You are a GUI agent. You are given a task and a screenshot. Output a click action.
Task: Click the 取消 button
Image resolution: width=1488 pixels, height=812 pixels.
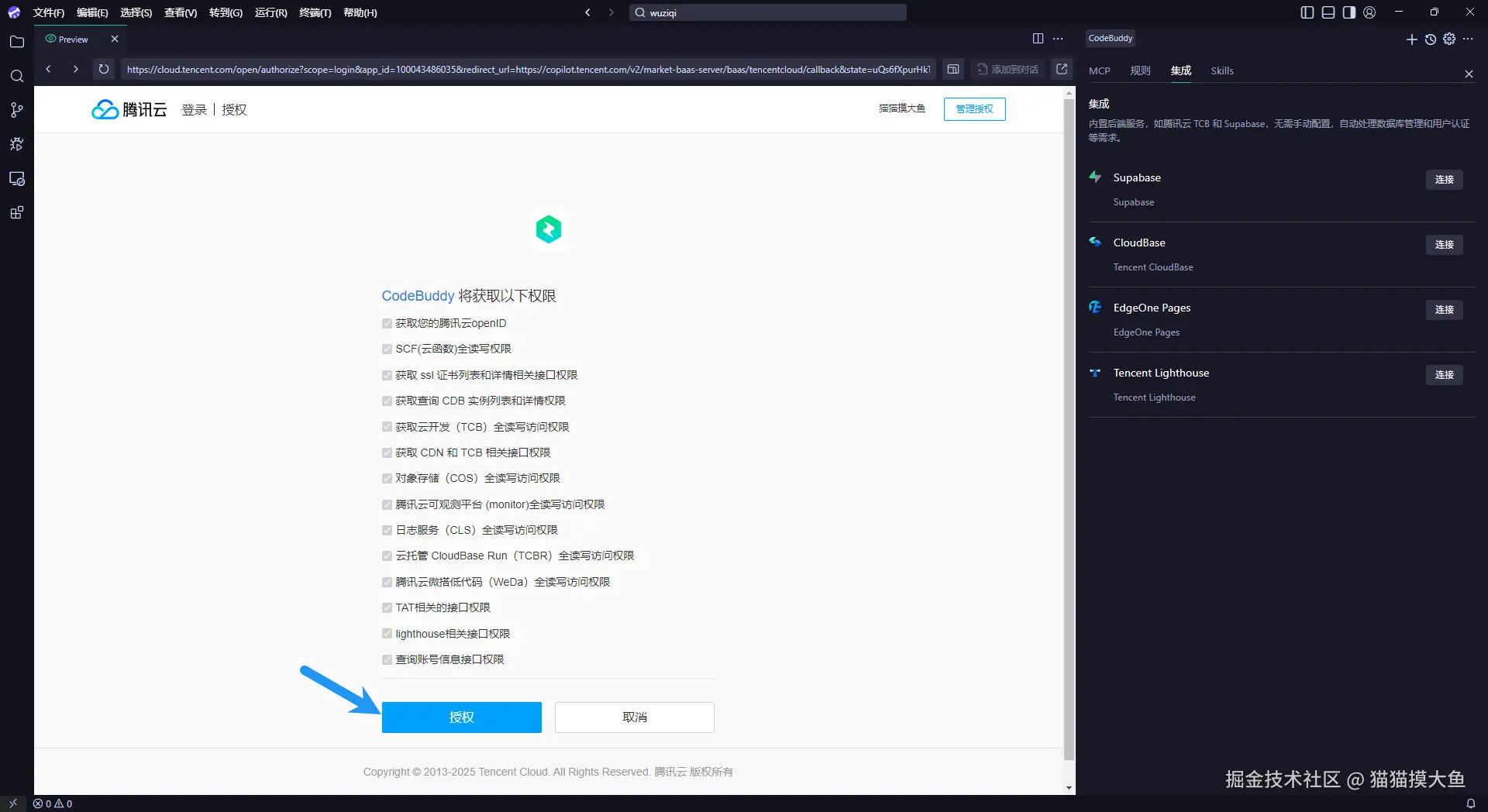click(x=635, y=717)
